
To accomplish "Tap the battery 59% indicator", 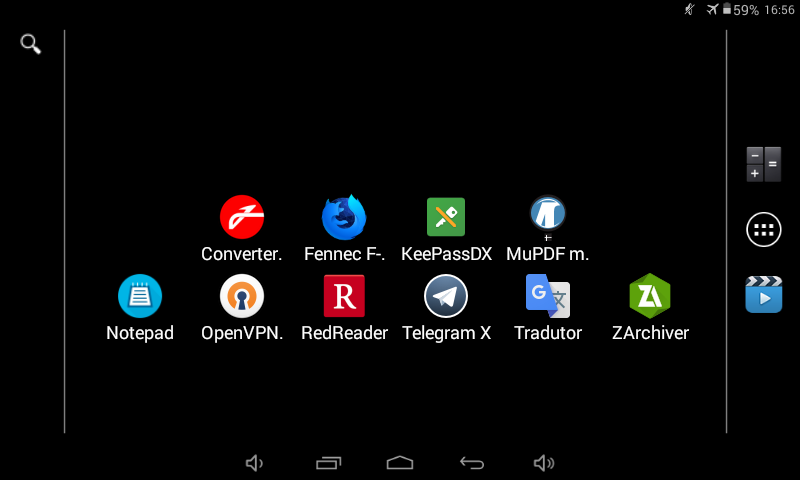I will click(741, 9).
